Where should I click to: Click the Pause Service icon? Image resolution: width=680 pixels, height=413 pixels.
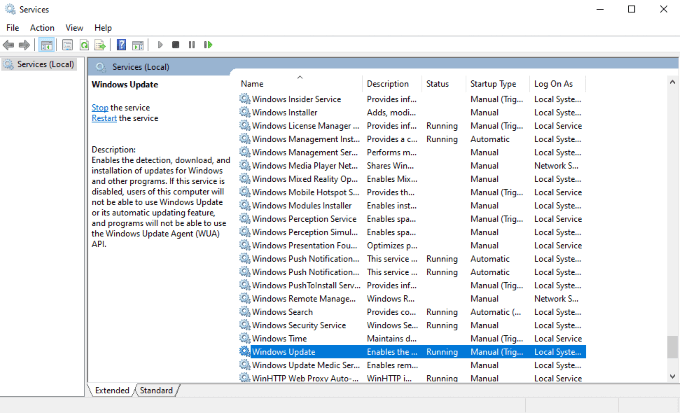point(192,45)
